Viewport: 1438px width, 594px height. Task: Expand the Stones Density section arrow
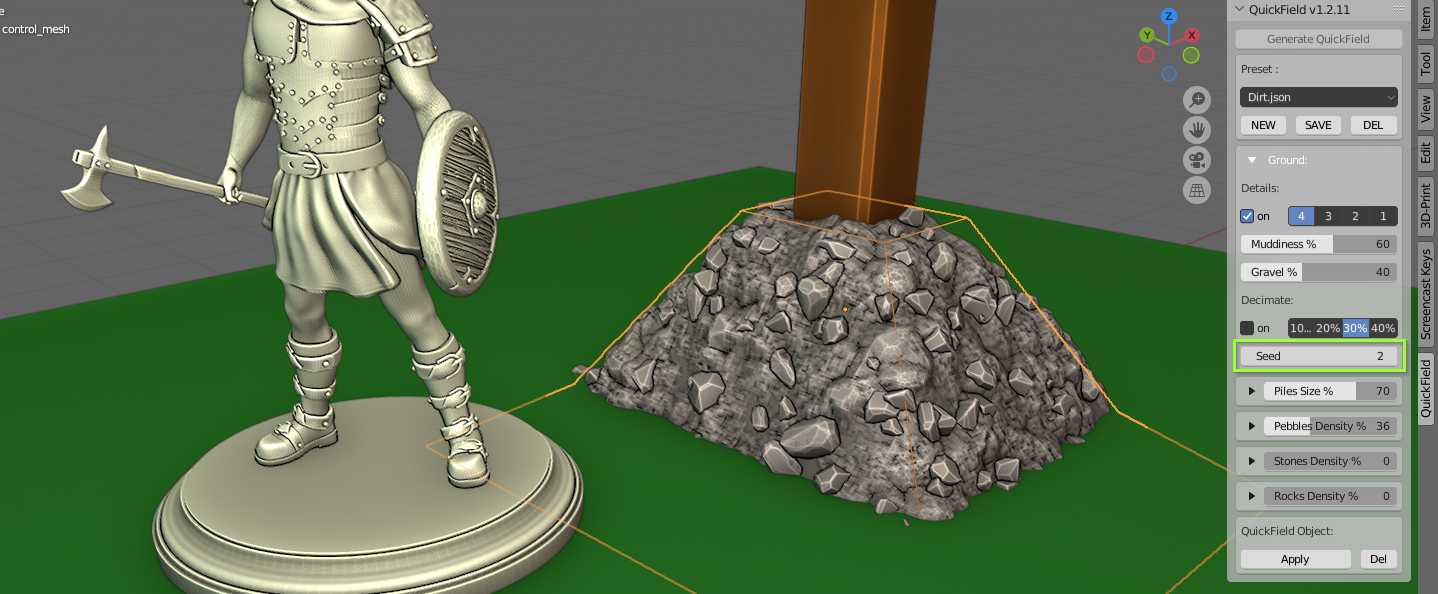point(1251,461)
